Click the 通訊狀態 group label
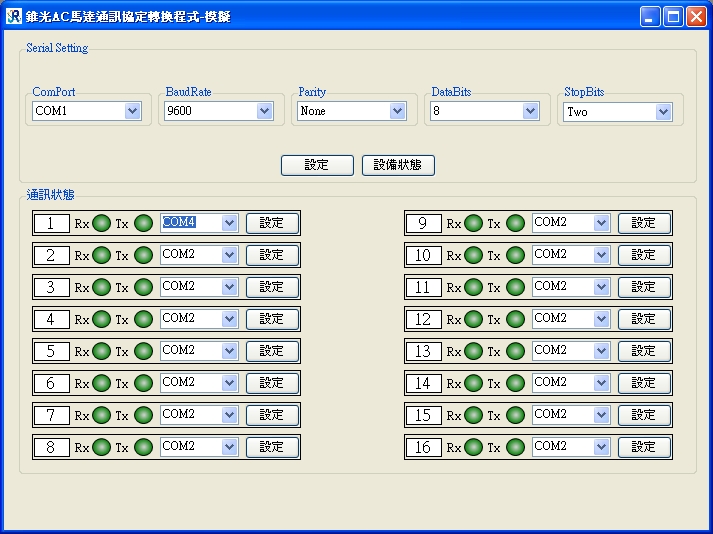 coord(50,195)
